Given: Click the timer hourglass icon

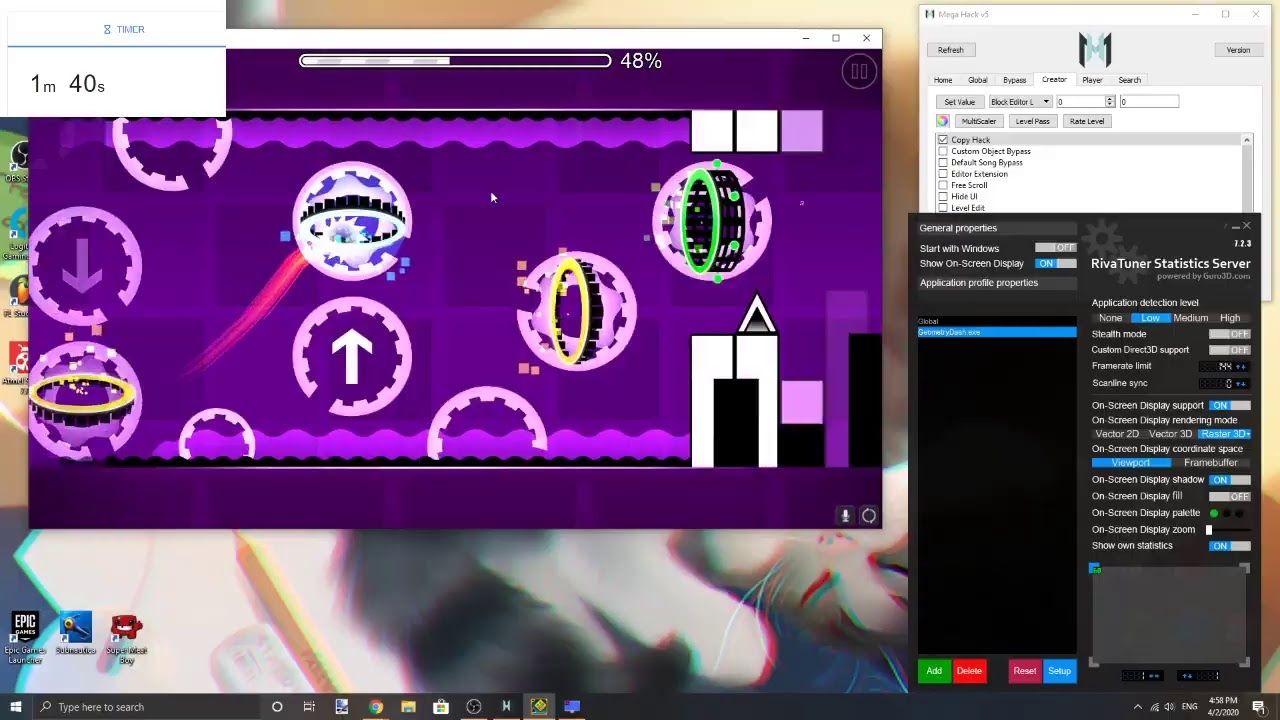Looking at the screenshot, I should point(107,29).
